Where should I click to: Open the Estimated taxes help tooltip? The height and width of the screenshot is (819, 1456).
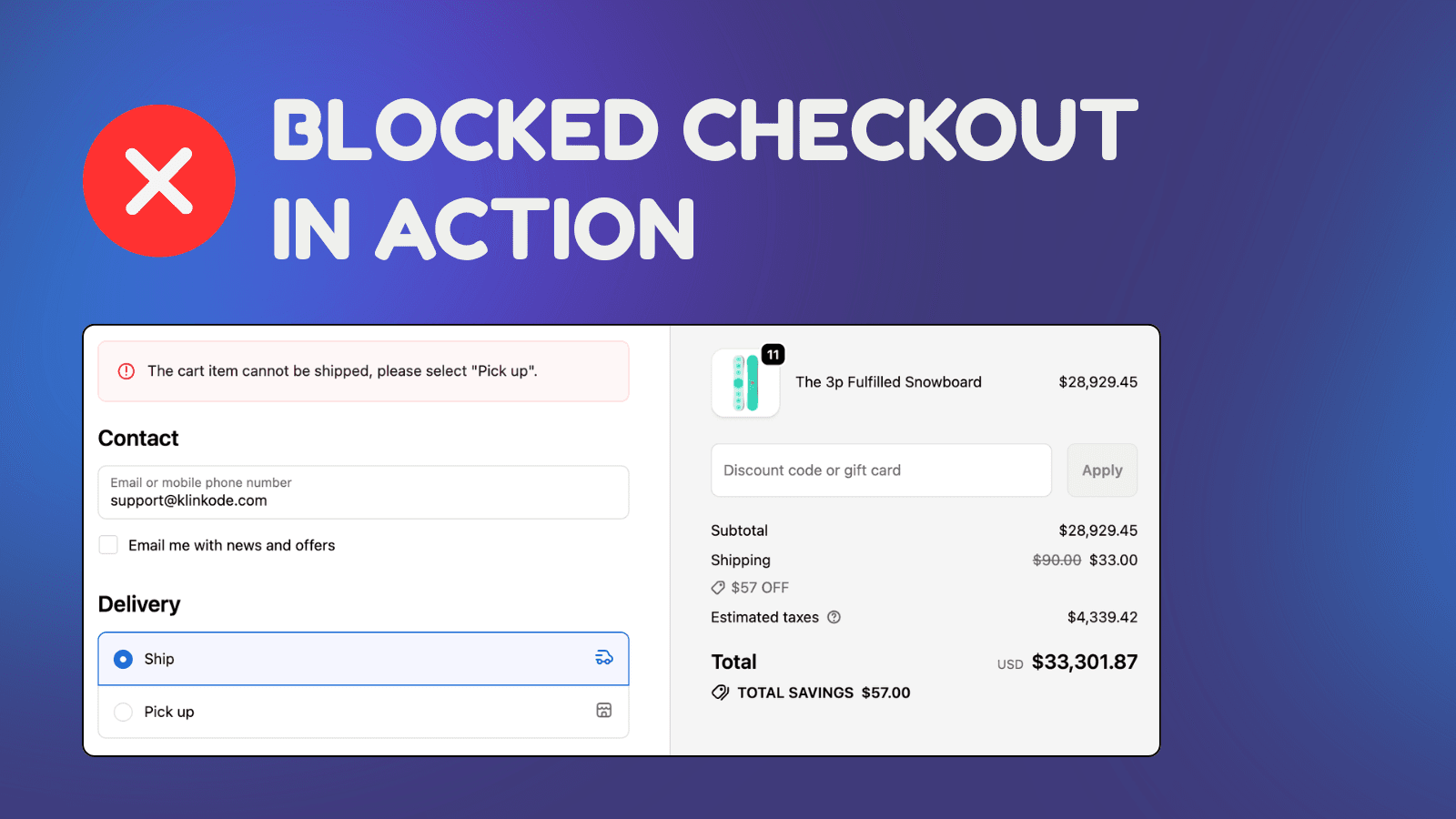(834, 617)
